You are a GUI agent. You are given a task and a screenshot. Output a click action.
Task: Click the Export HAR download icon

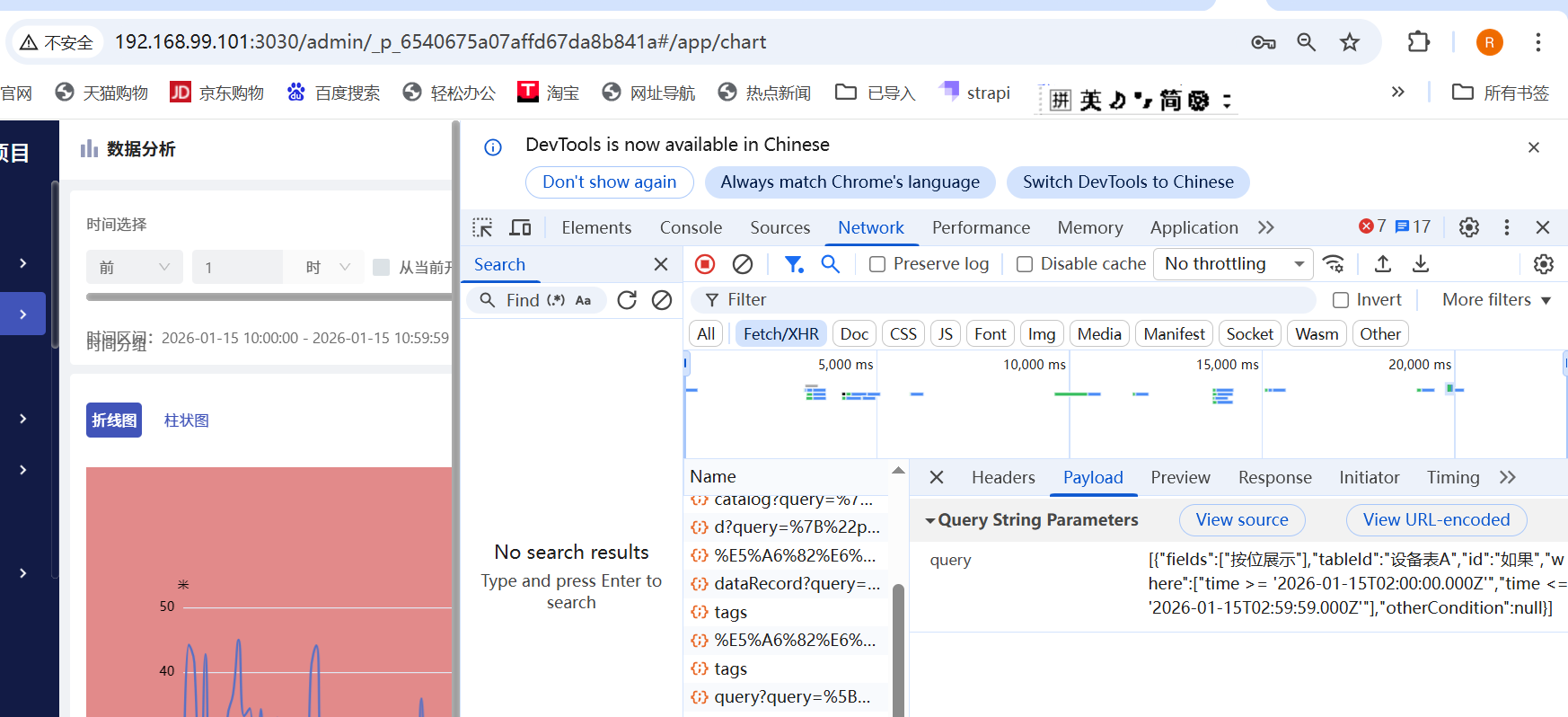(x=1421, y=264)
